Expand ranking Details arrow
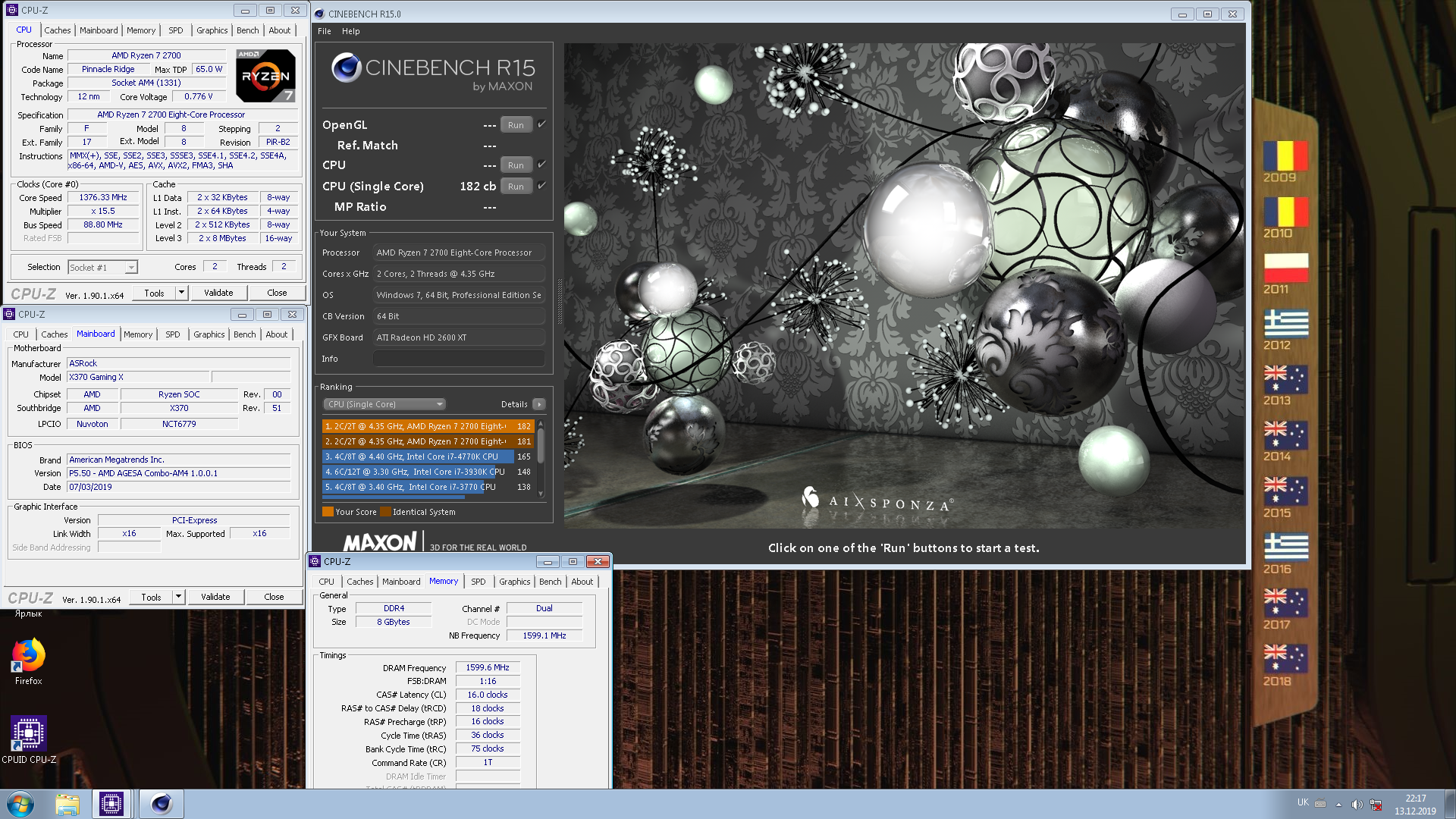Viewport: 1456px width, 819px height. click(x=539, y=404)
